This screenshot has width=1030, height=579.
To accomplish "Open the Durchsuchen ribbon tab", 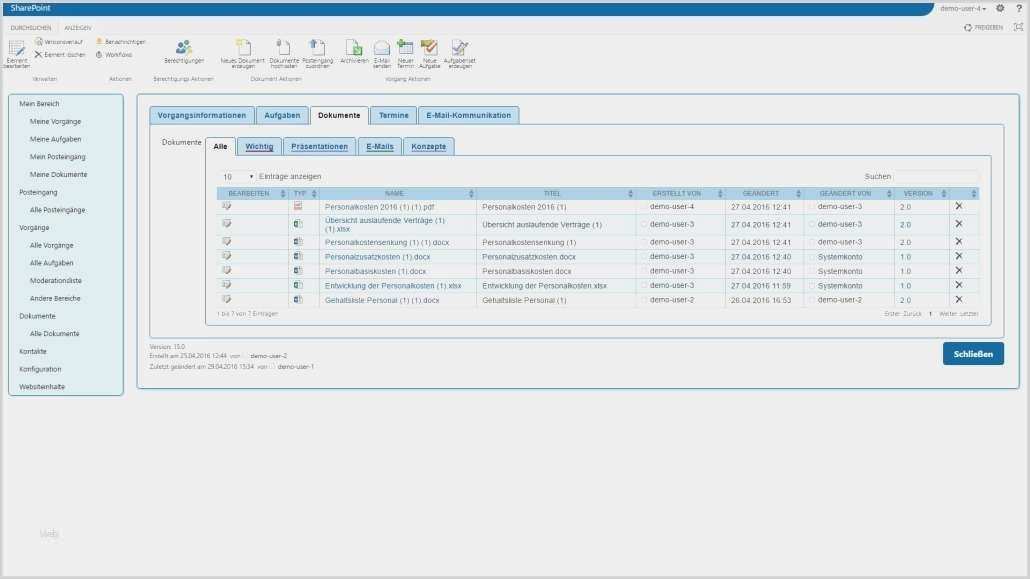I will (x=31, y=28).
